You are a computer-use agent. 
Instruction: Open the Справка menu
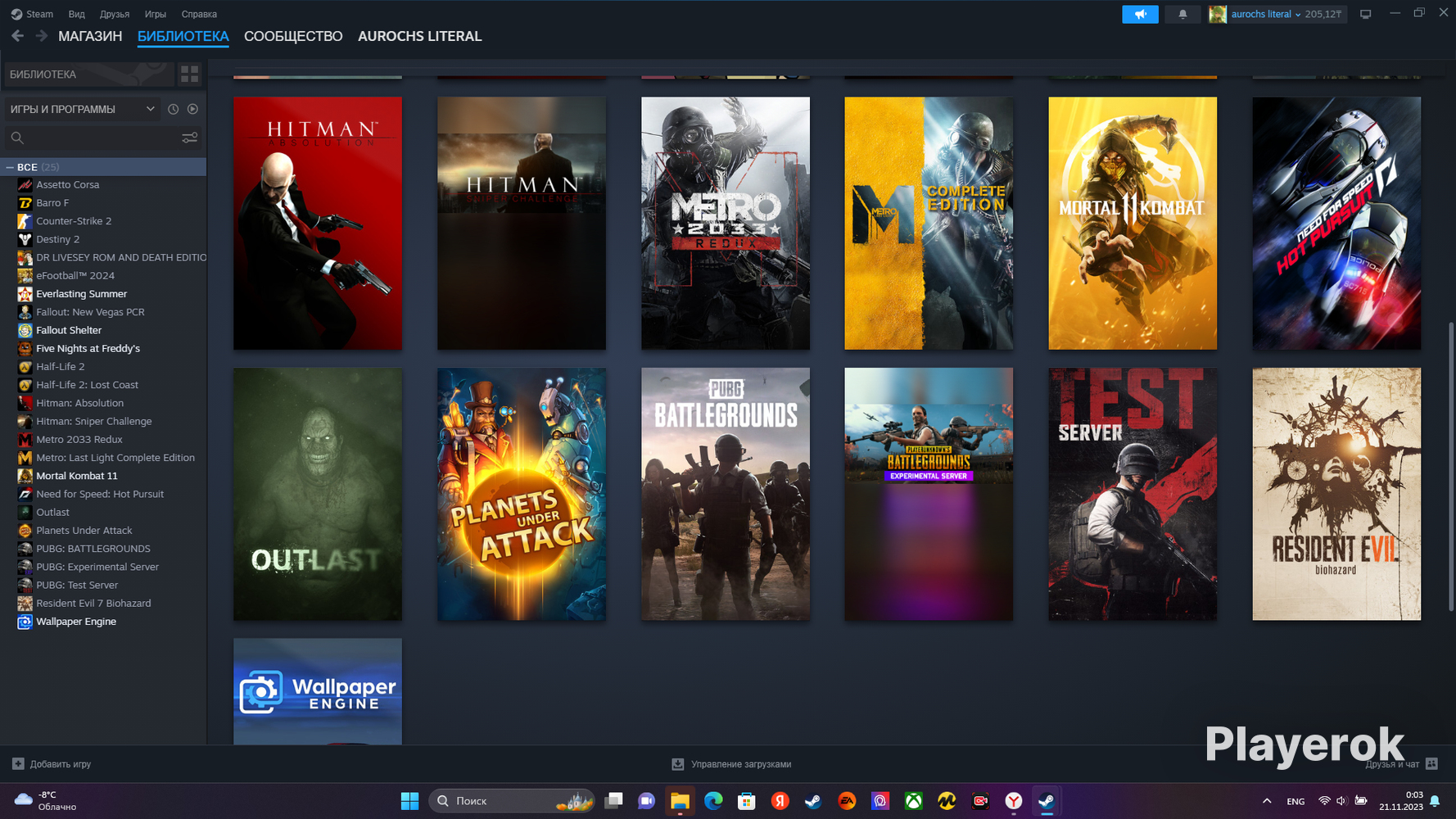click(199, 14)
